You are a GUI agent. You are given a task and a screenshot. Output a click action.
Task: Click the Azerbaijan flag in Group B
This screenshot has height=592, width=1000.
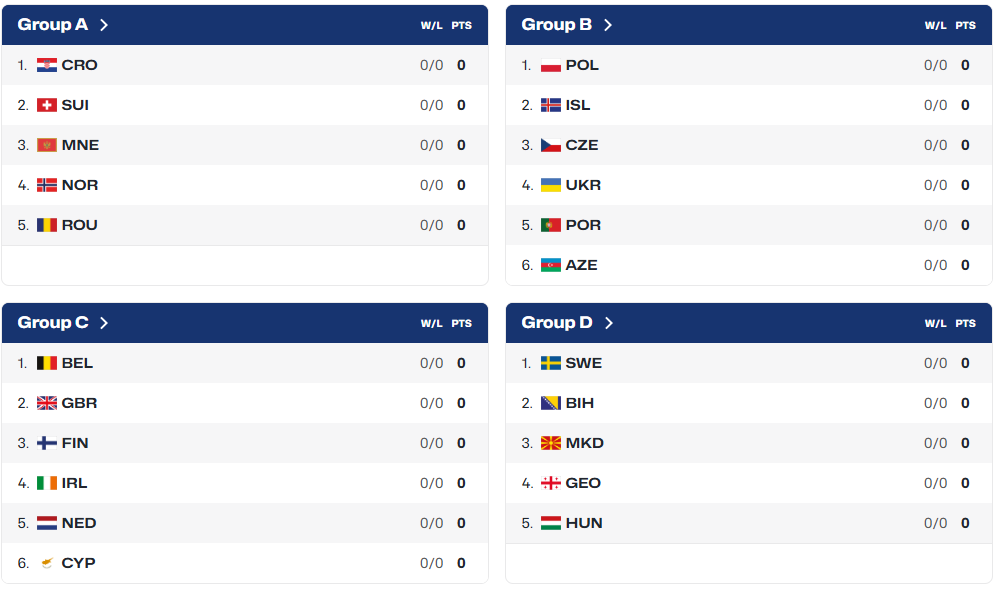[550, 265]
